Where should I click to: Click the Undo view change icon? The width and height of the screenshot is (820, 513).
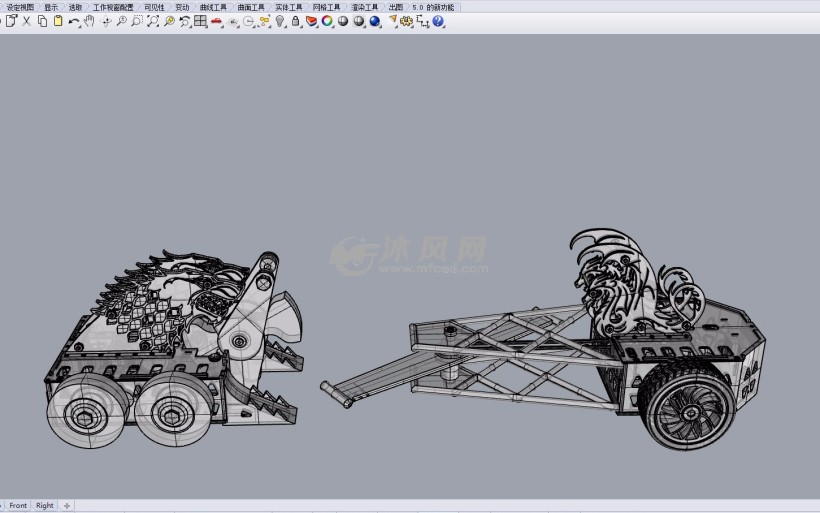click(x=185, y=21)
